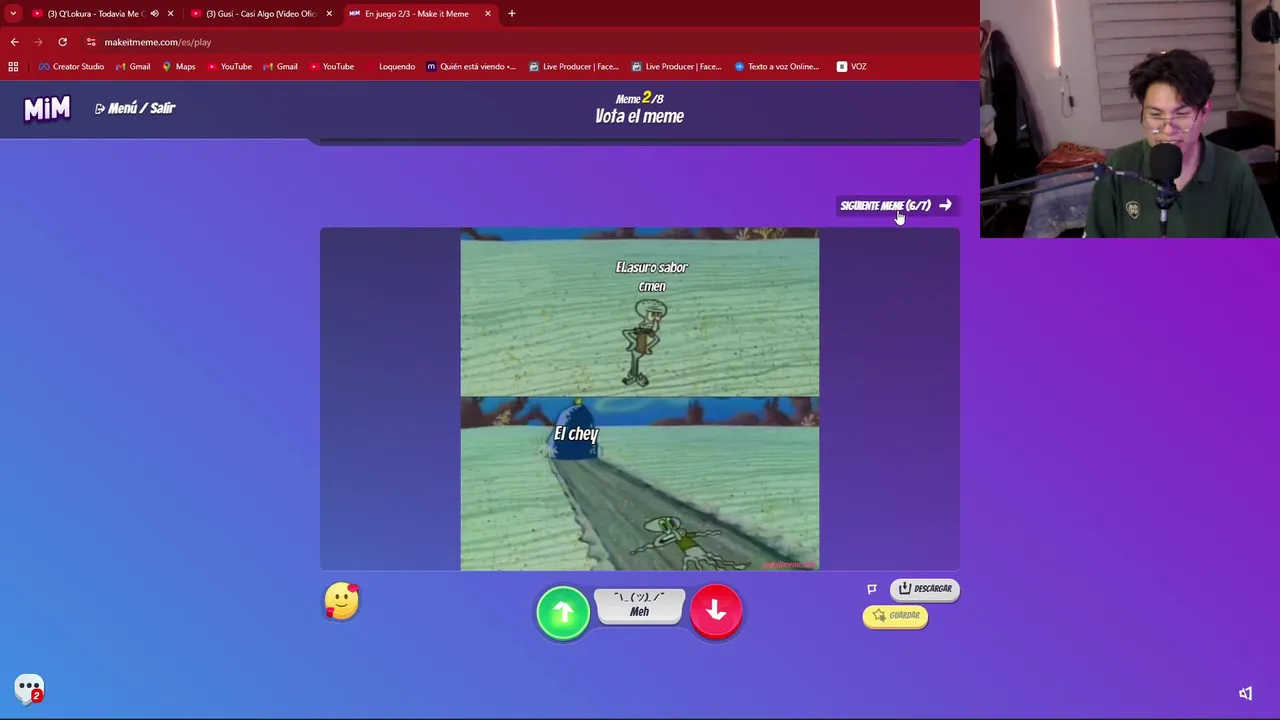Open first Live Producer Facebook bookmark
Viewport: 1280px width, 720px height.
pos(574,67)
